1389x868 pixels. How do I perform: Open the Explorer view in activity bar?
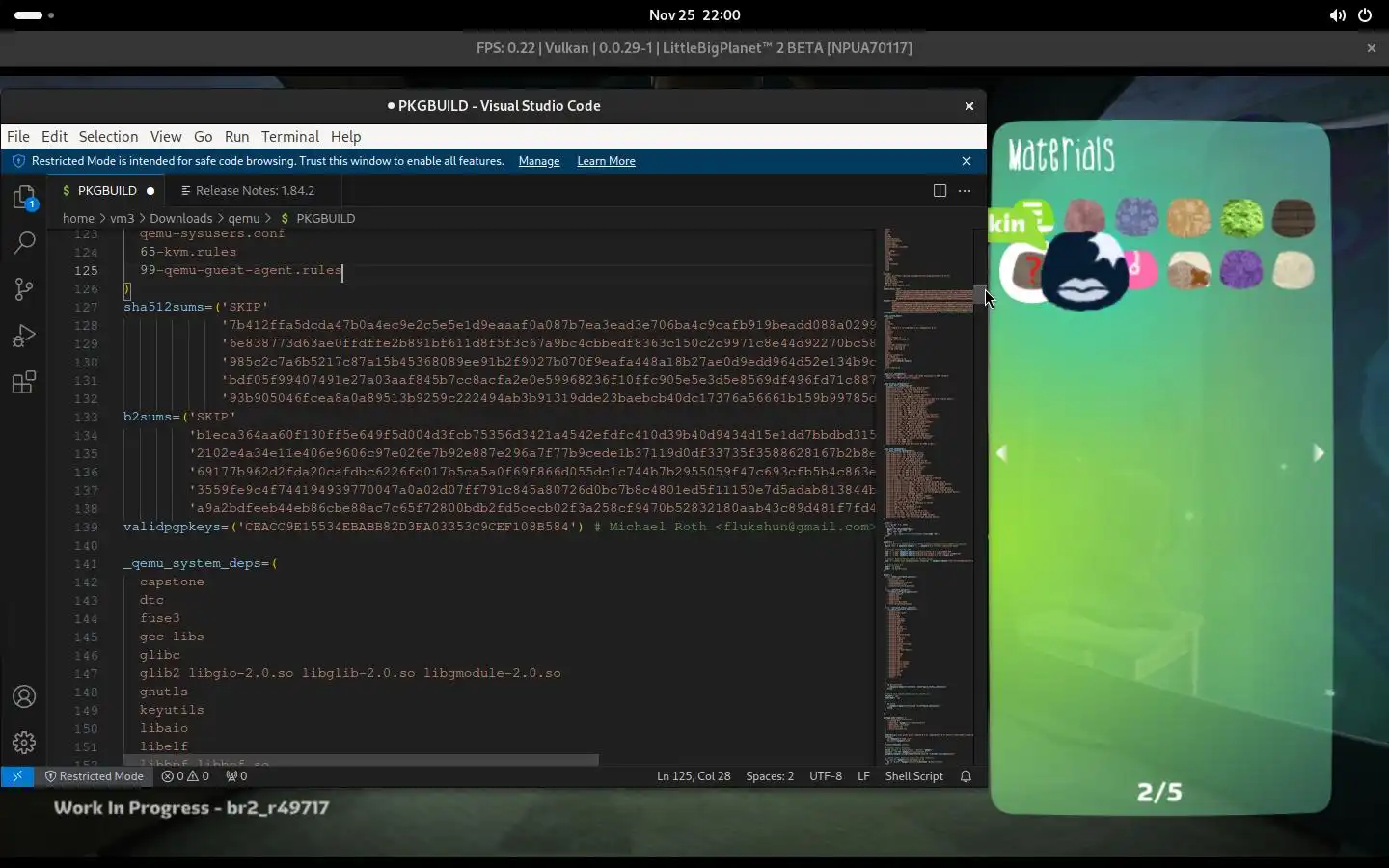(x=24, y=197)
